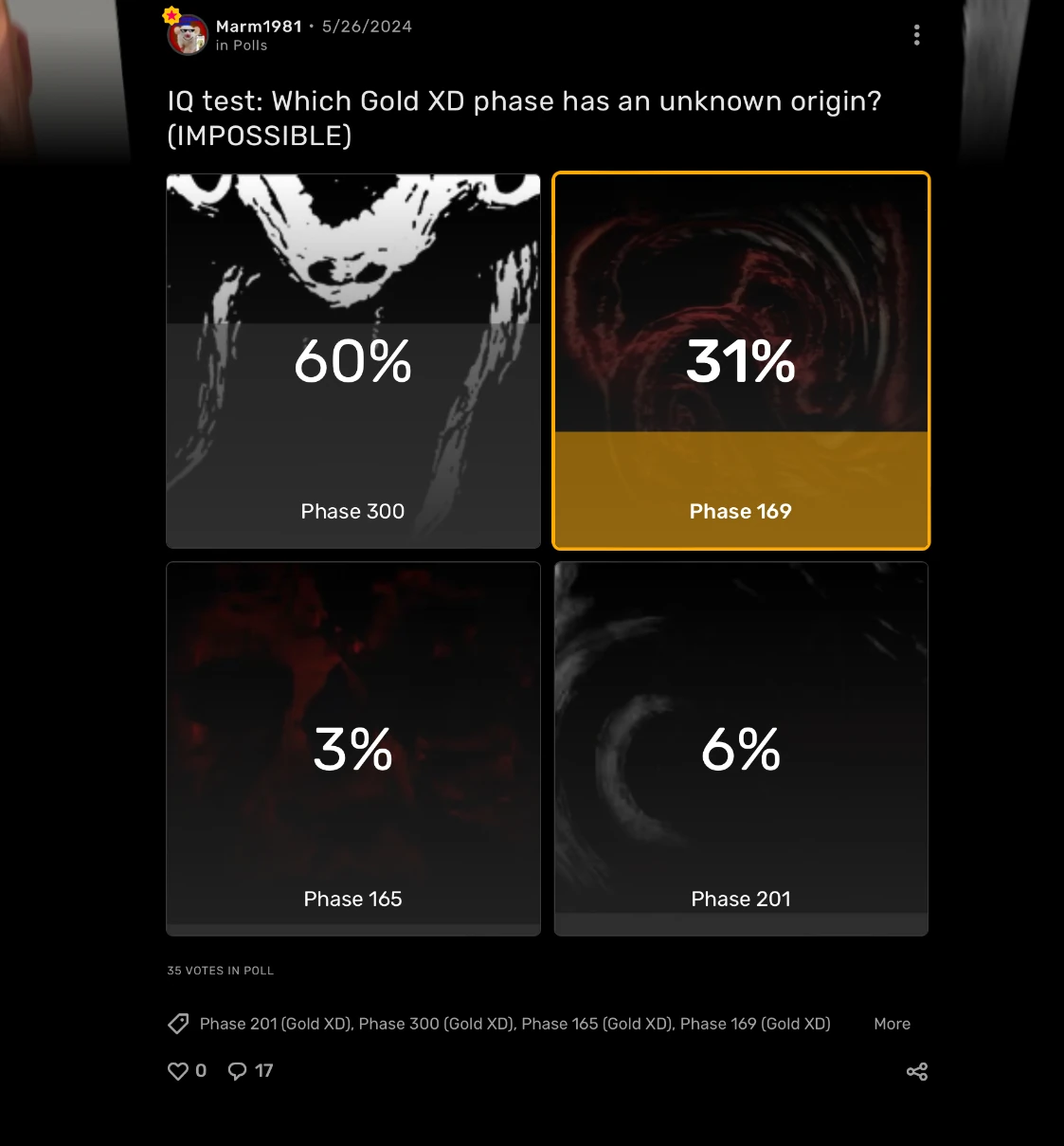
Task: Click the star badge on the avatar
Action: tap(171, 13)
